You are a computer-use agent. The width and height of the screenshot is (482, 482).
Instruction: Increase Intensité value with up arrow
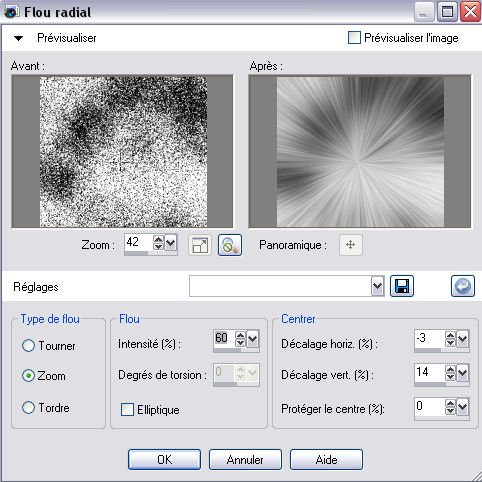[240, 335]
